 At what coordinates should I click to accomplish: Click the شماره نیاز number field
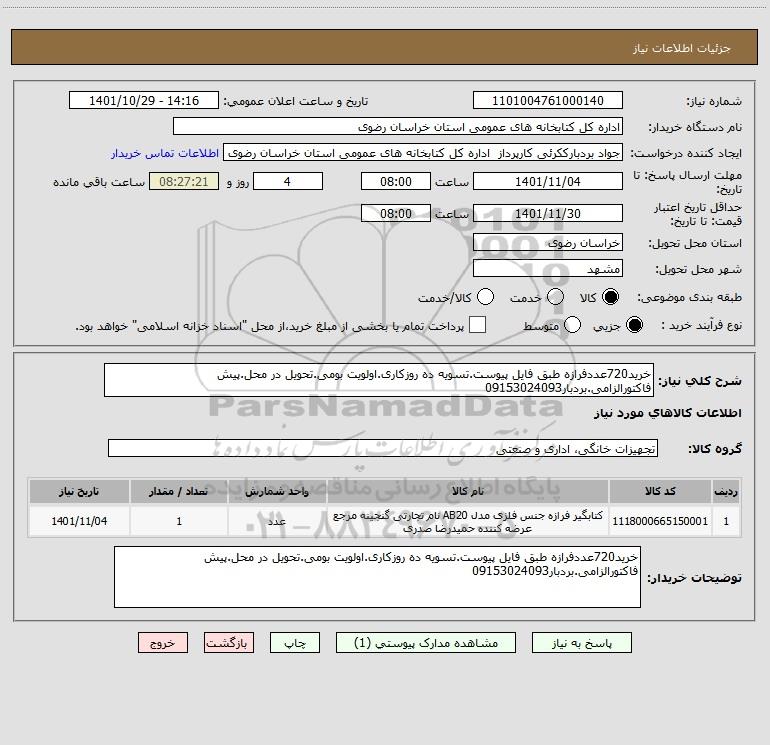[x=548, y=101]
